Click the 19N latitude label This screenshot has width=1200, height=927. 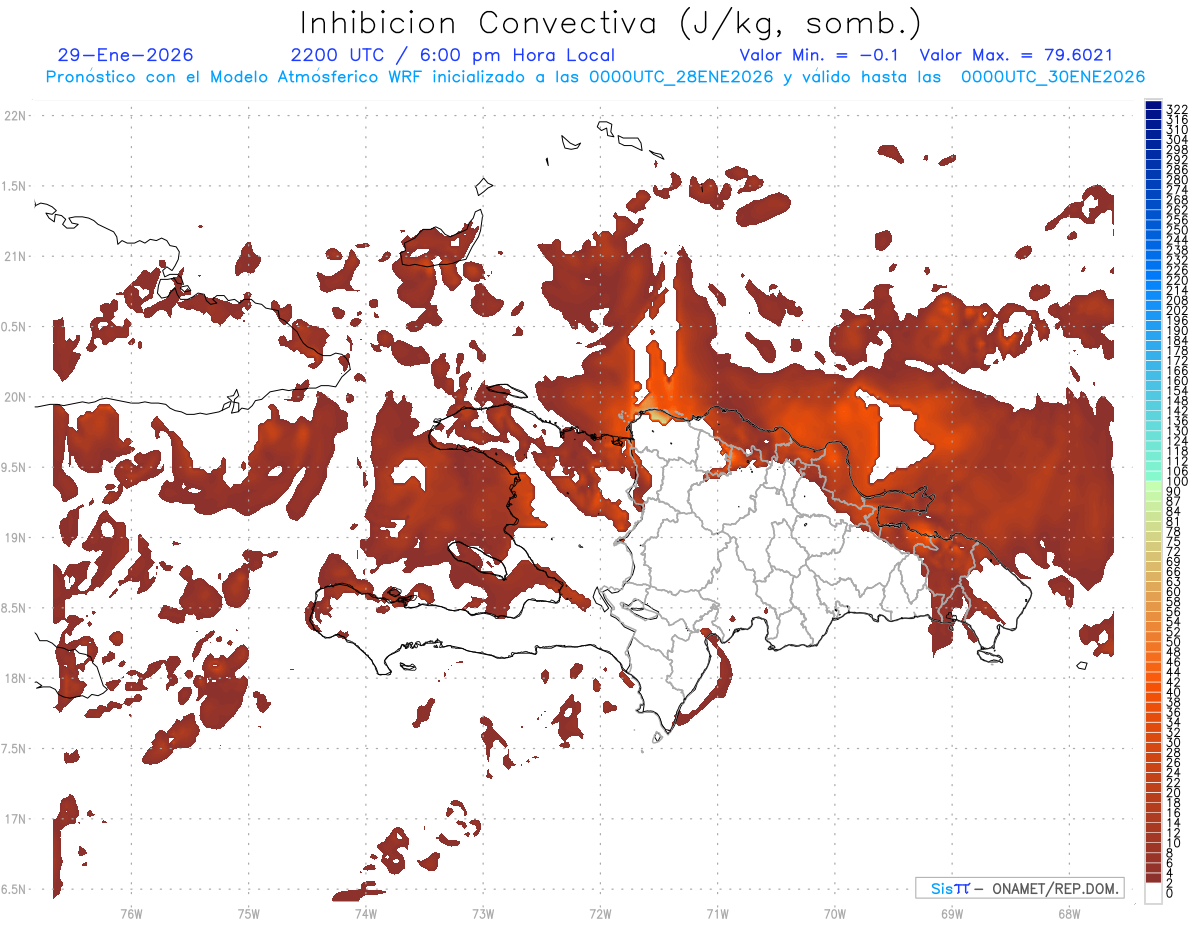(14, 538)
